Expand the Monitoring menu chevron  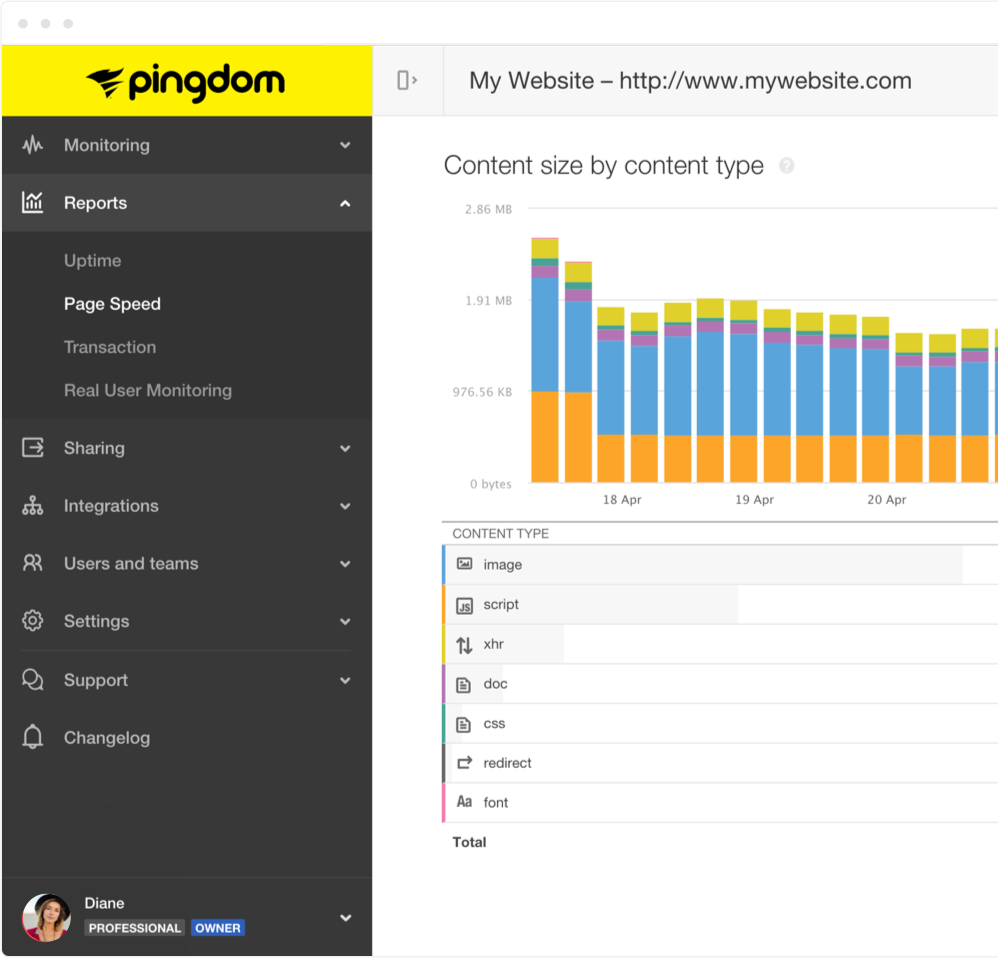(x=345, y=145)
